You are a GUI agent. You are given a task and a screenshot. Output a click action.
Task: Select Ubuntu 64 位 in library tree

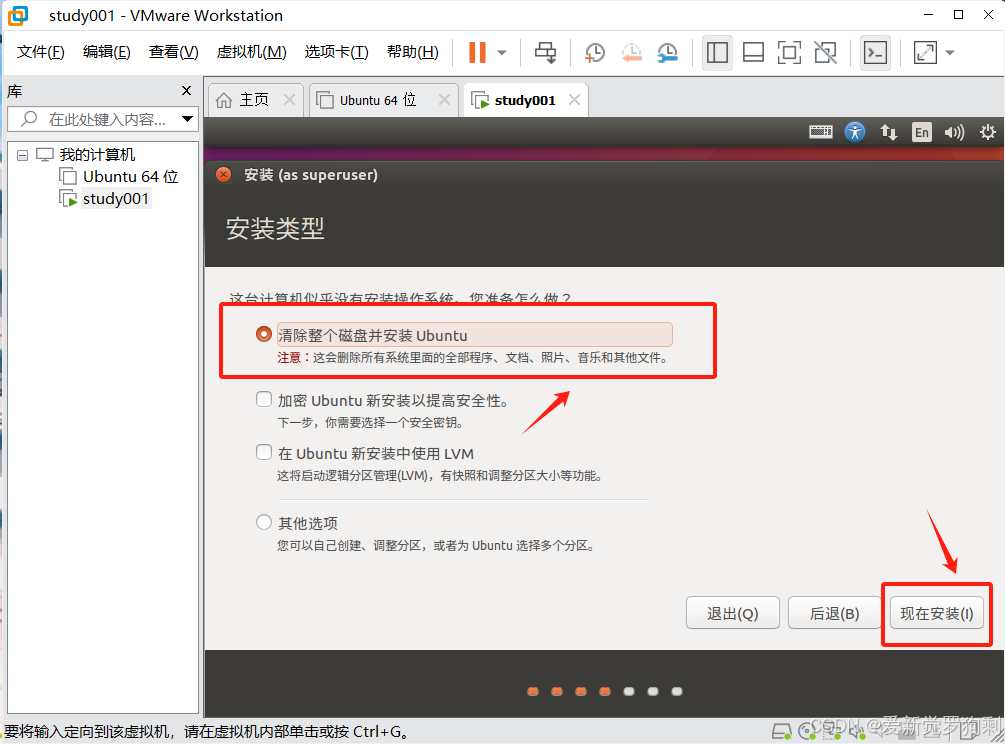pos(131,177)
